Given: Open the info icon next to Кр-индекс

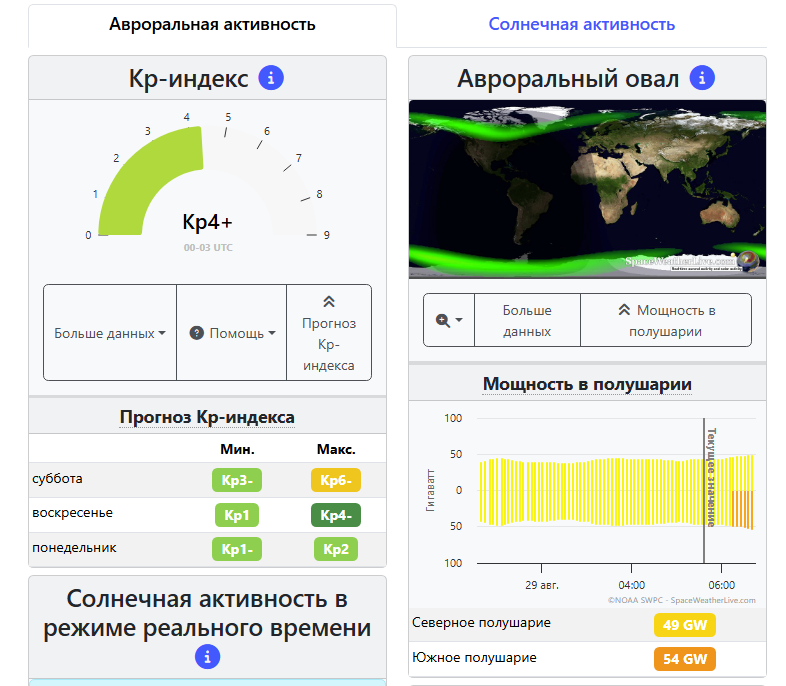Looking at the screenshot, I should (271, 78).
